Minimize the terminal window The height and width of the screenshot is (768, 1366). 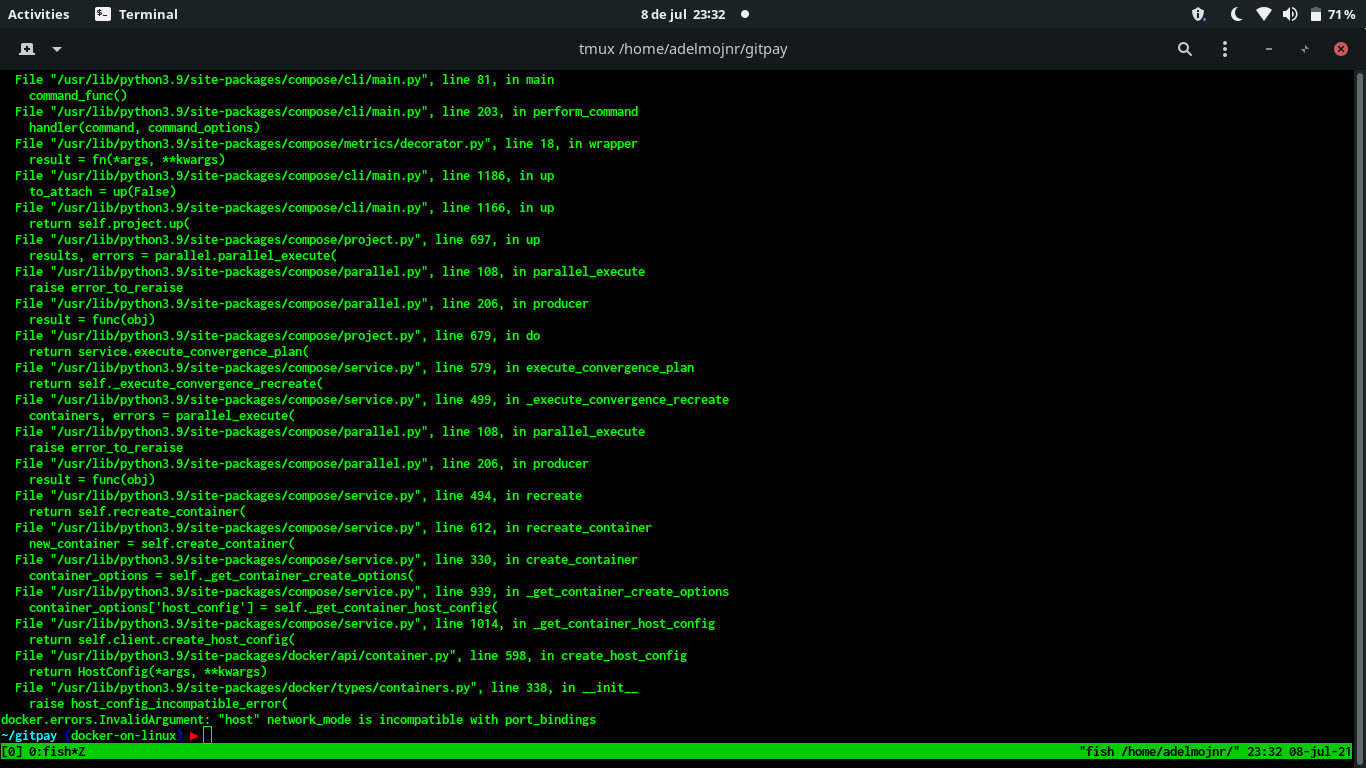coord(1269,49)
